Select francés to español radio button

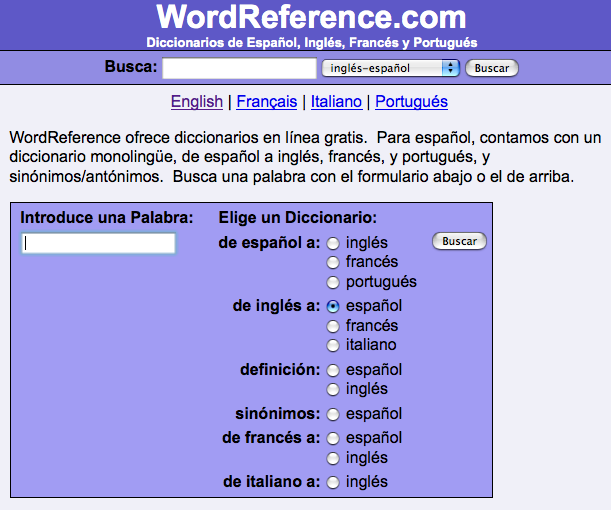333,438
